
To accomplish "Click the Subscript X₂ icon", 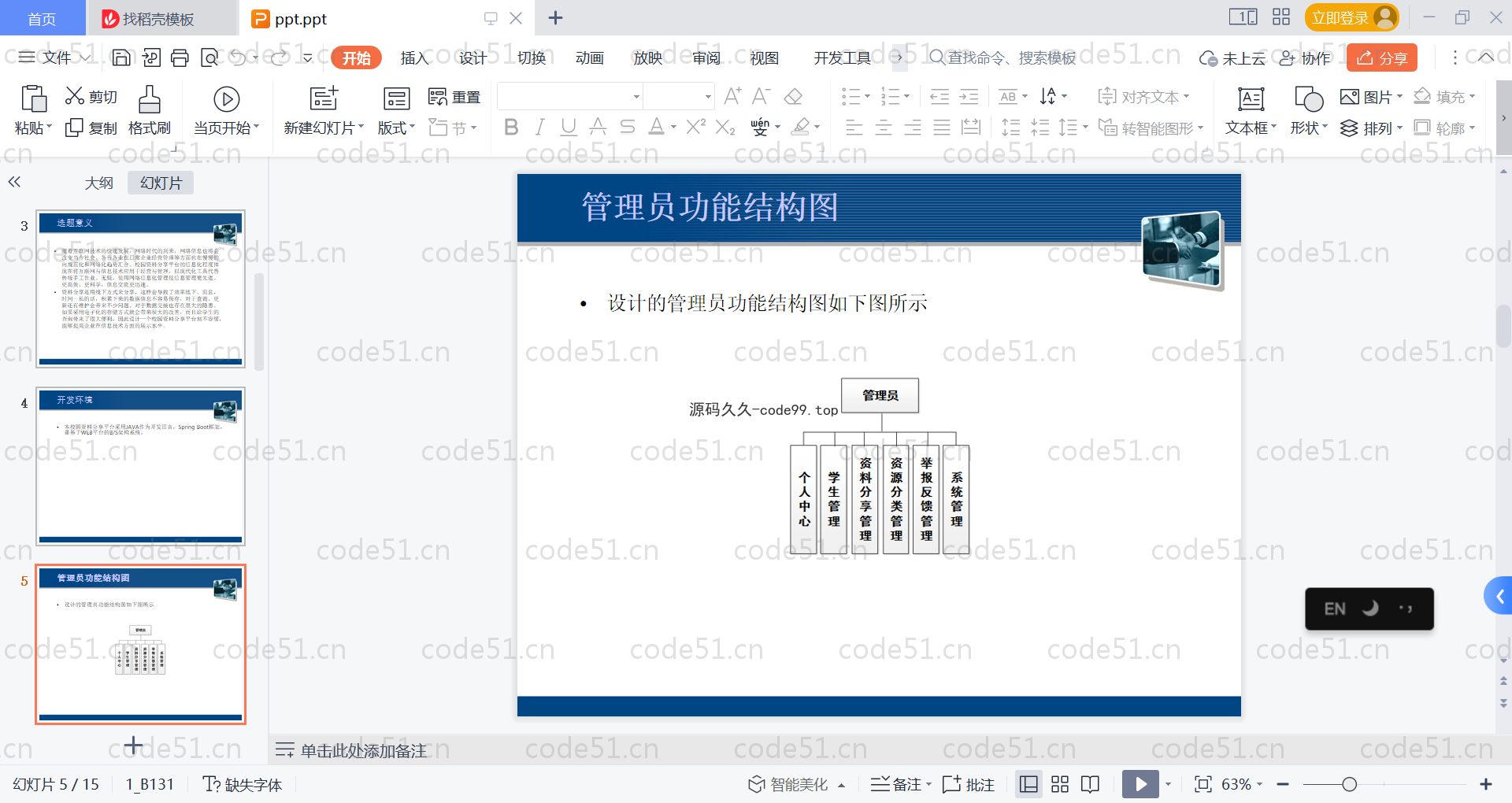I will (x=725, y=127).
